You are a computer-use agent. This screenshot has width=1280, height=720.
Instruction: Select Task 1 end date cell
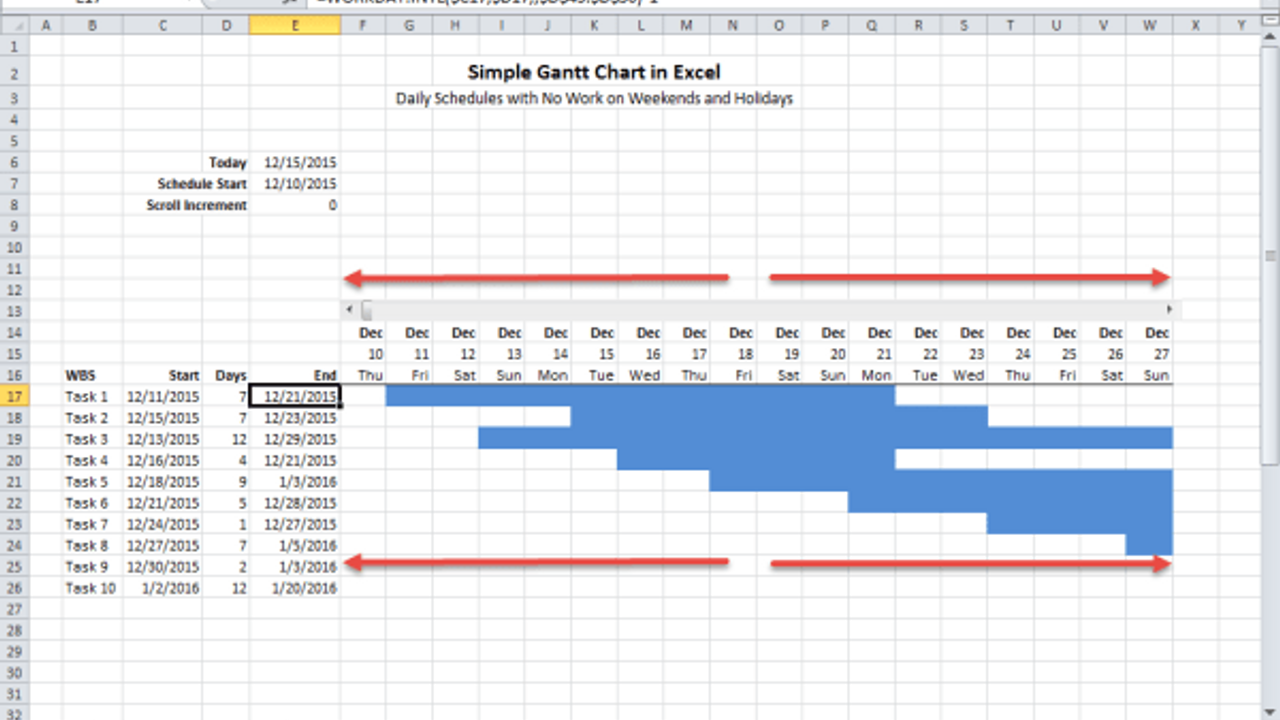pos(295,396)
